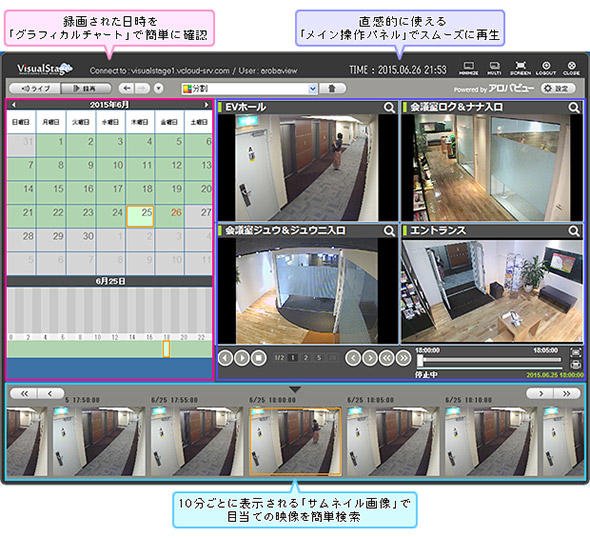Open the 6/25 18:05:00 thumbnail
The width and height of the screenshot is (590, 538).
tap(393, 441)
